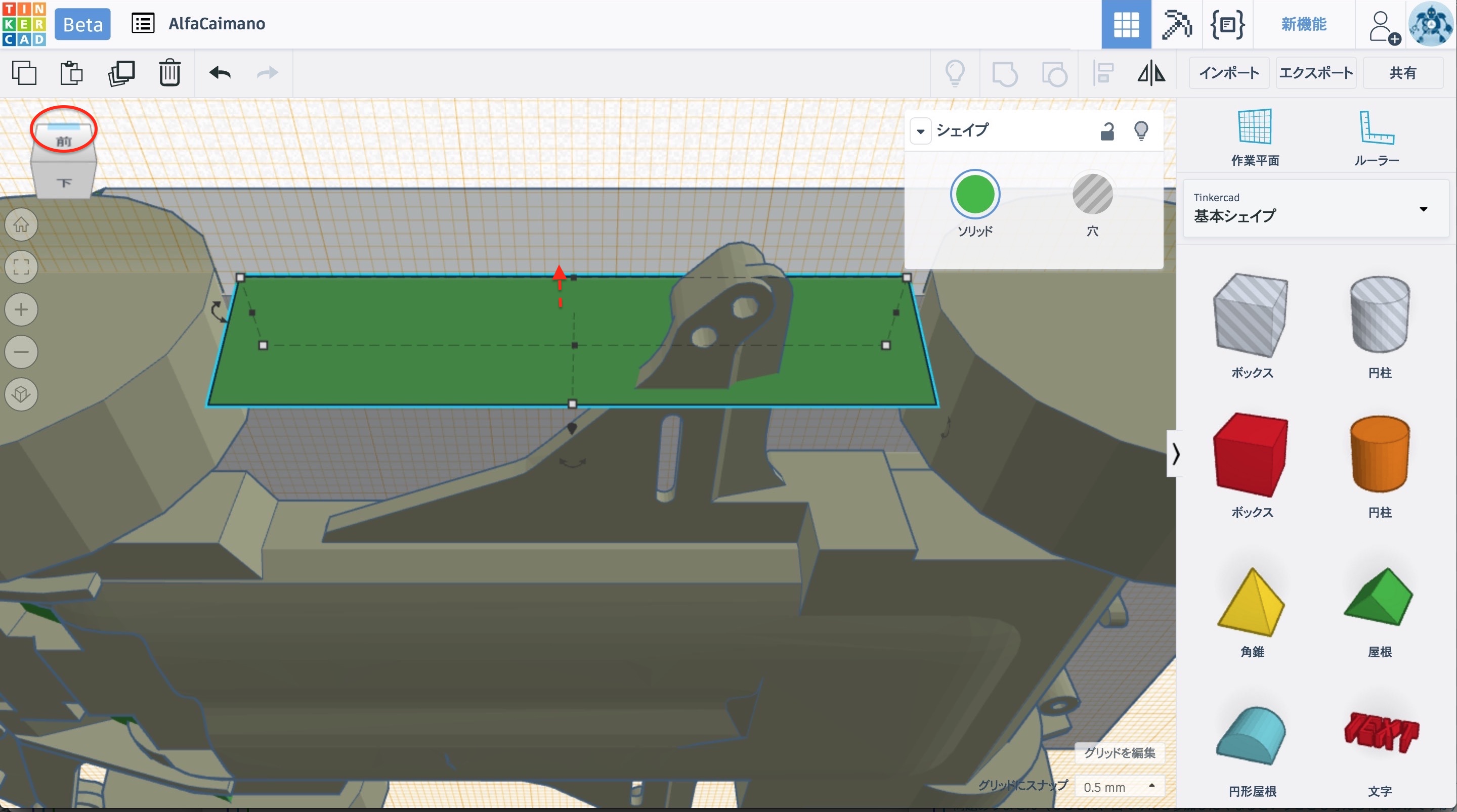Click the fit-all-in-view icon

tap(21, 267)
